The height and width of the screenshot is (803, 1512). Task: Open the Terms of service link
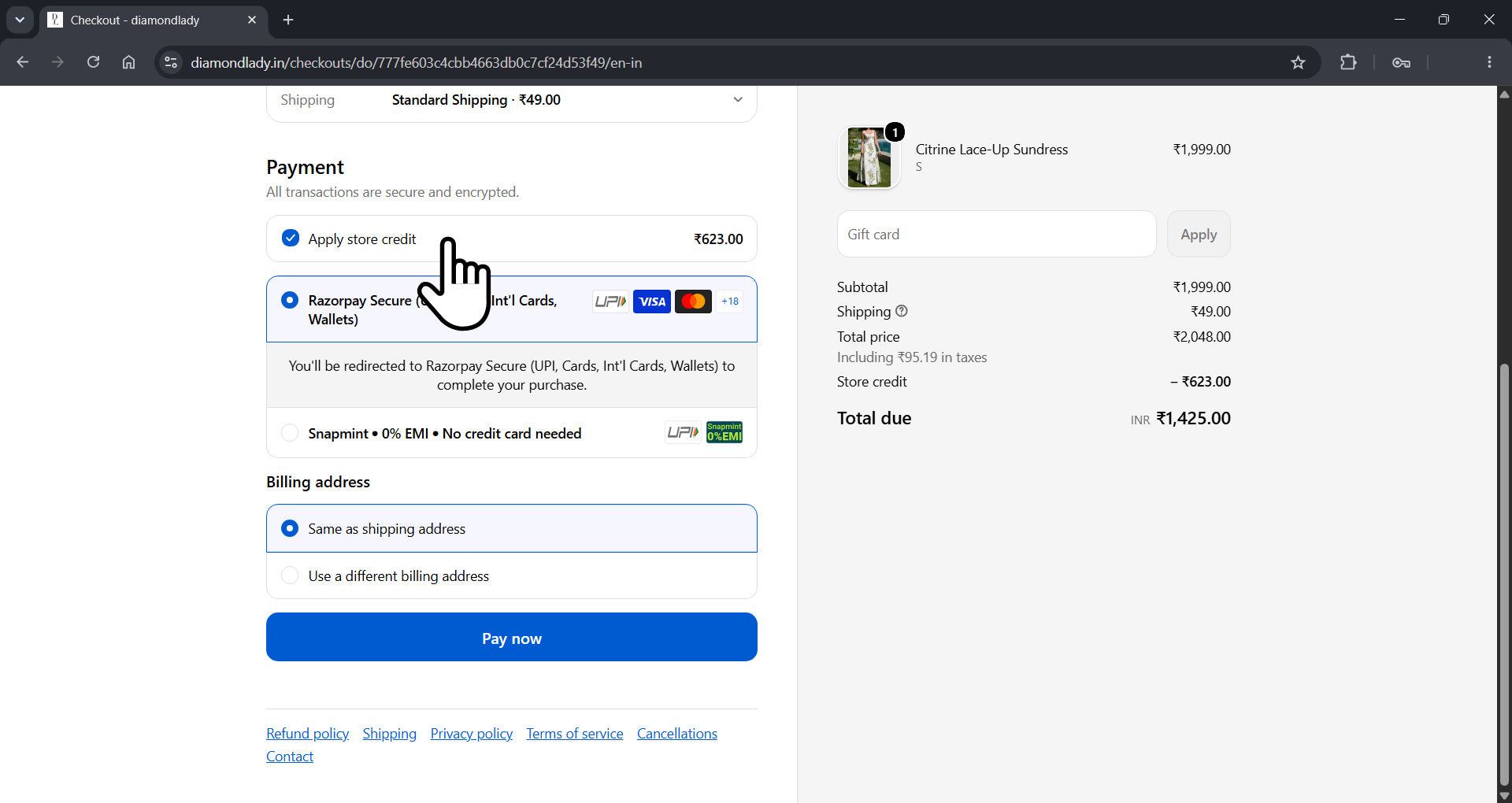point(575,734)
